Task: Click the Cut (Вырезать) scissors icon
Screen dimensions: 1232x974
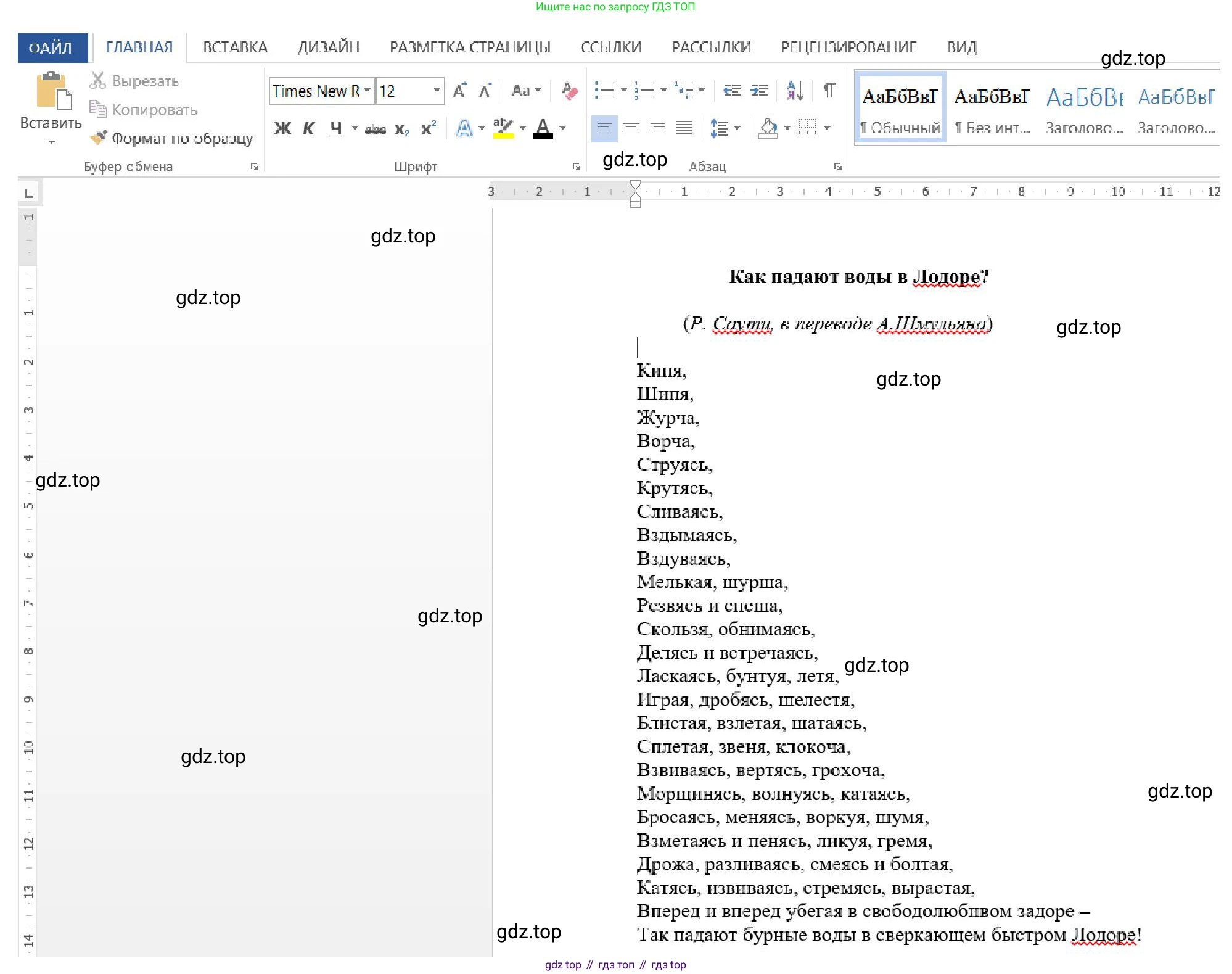Action: (x=97, y=81)
